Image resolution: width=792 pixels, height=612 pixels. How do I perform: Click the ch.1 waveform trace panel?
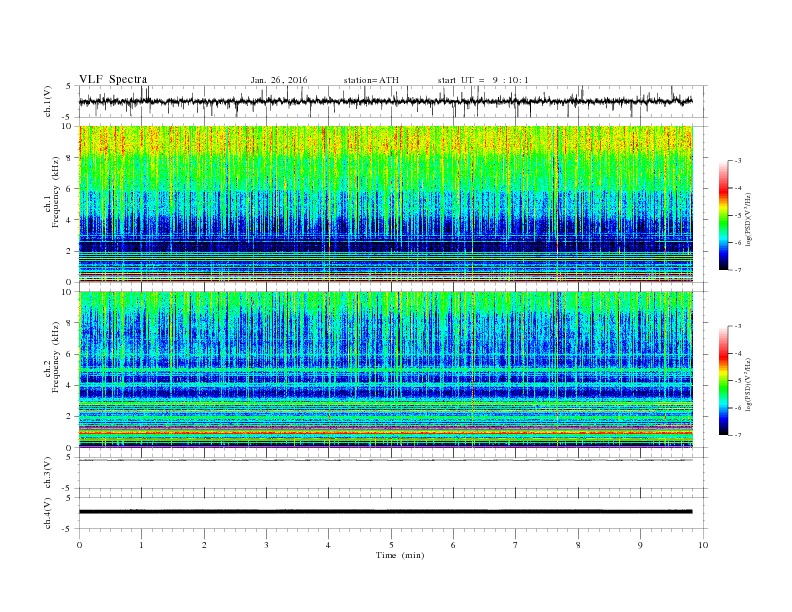point(392,101)
